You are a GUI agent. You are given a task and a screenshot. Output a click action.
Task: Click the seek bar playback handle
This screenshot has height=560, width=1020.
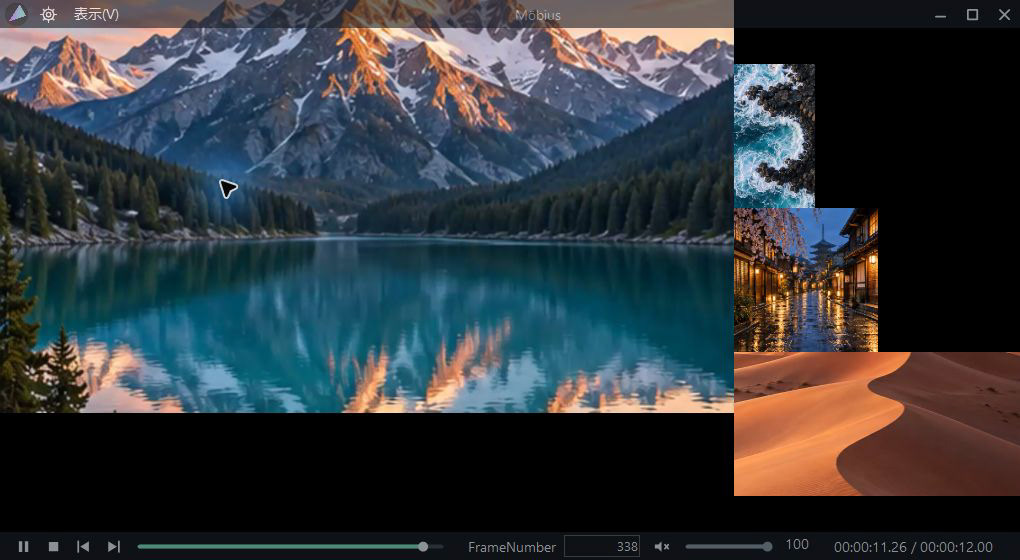(423, 547)
